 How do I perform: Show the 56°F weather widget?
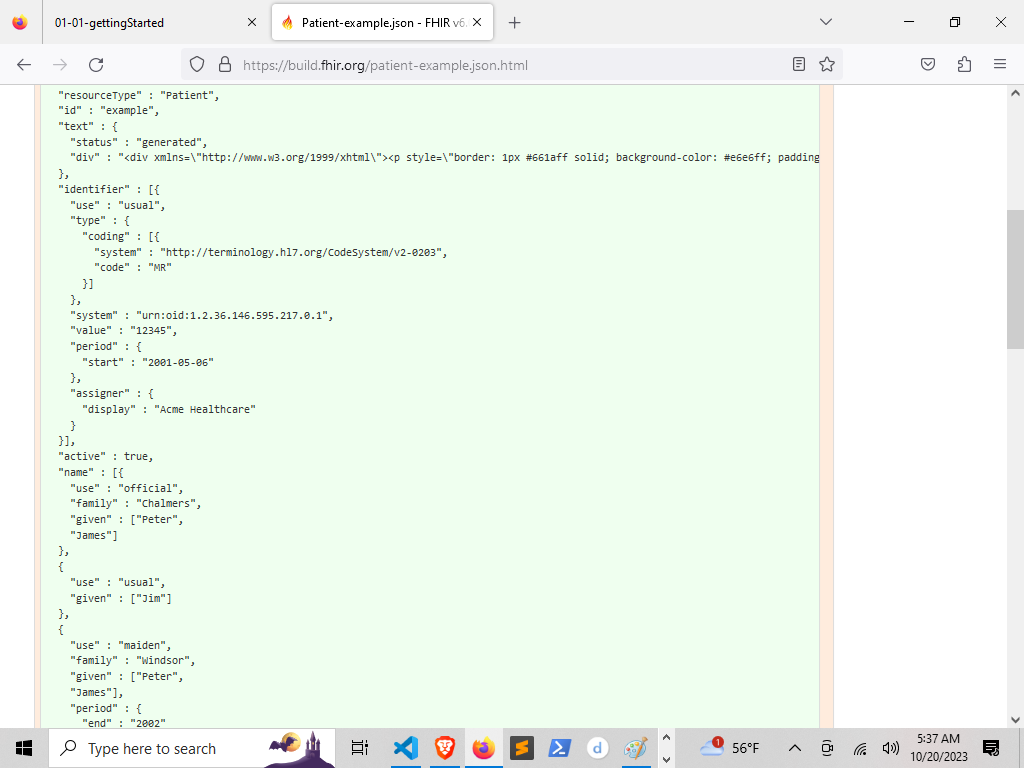729,748
